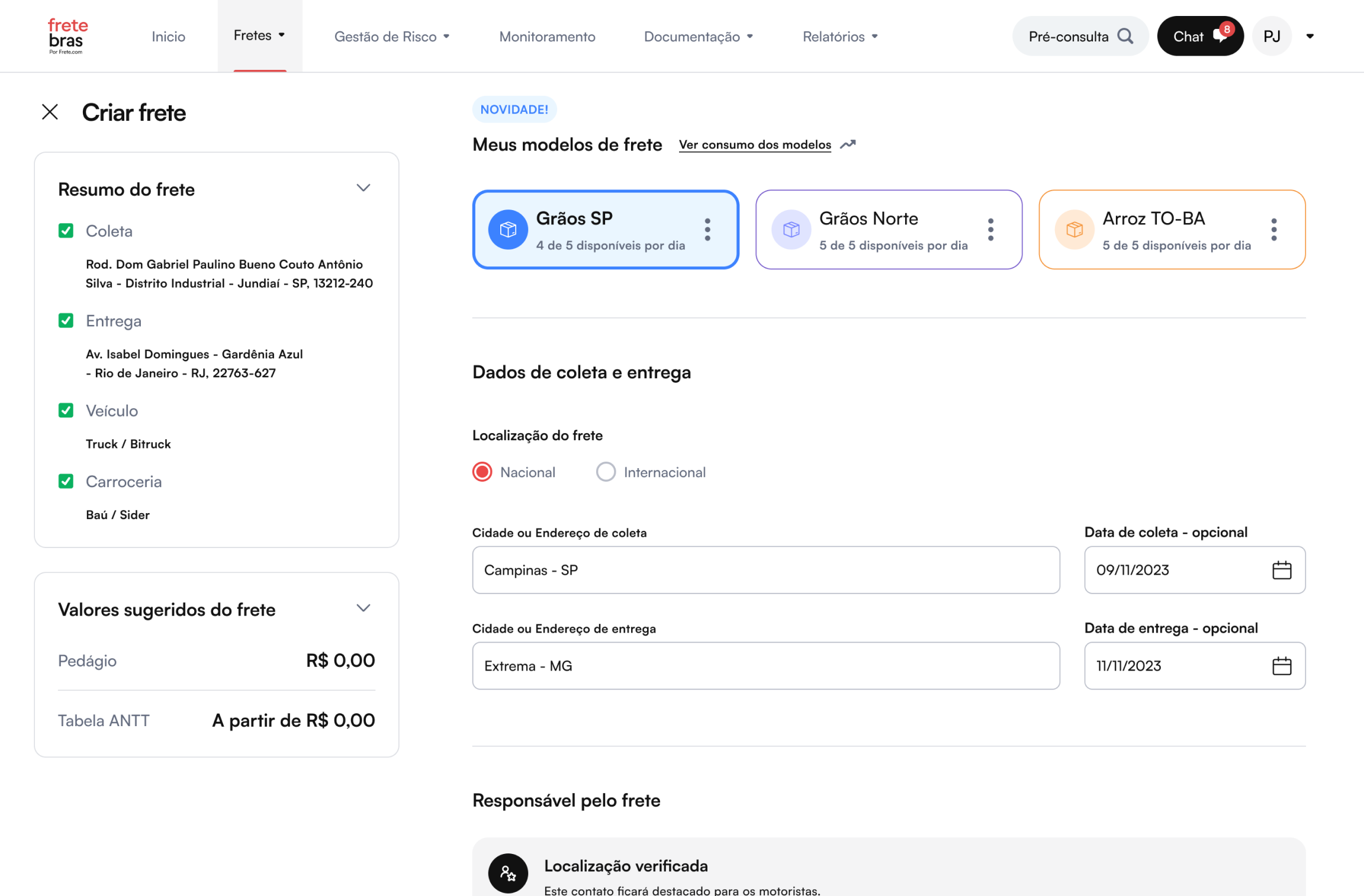This screenshot has height=896, width=1364.
Task: Click the Cidade ou Endereço de entrega field
Action: coord(765,666)
